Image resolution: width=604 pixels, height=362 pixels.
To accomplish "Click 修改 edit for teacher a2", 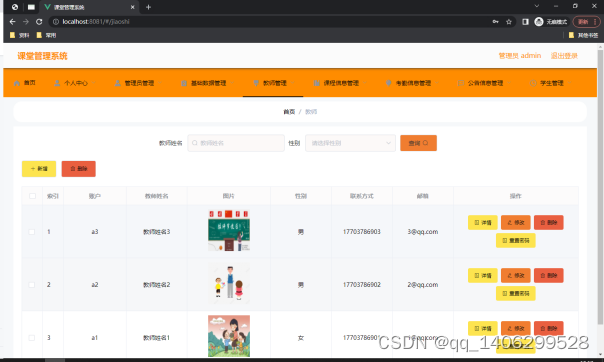I will (516, 275).
